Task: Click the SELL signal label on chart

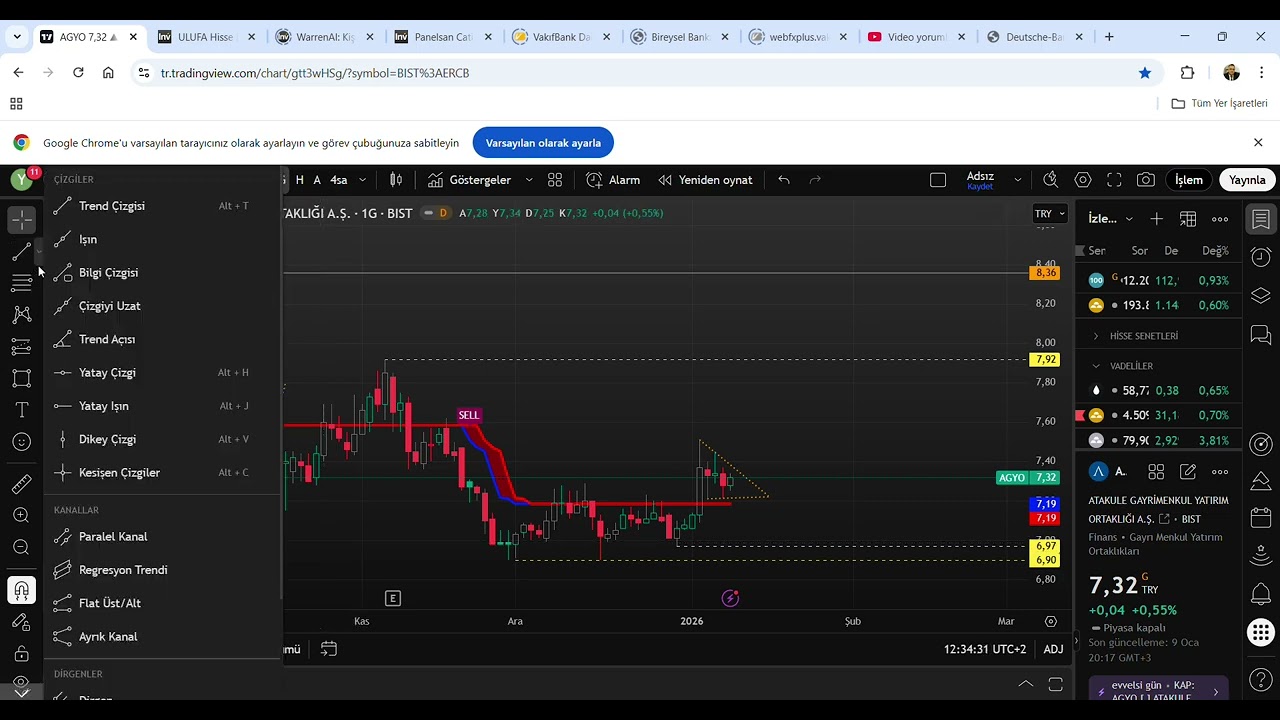Action: tap(469, 415)
